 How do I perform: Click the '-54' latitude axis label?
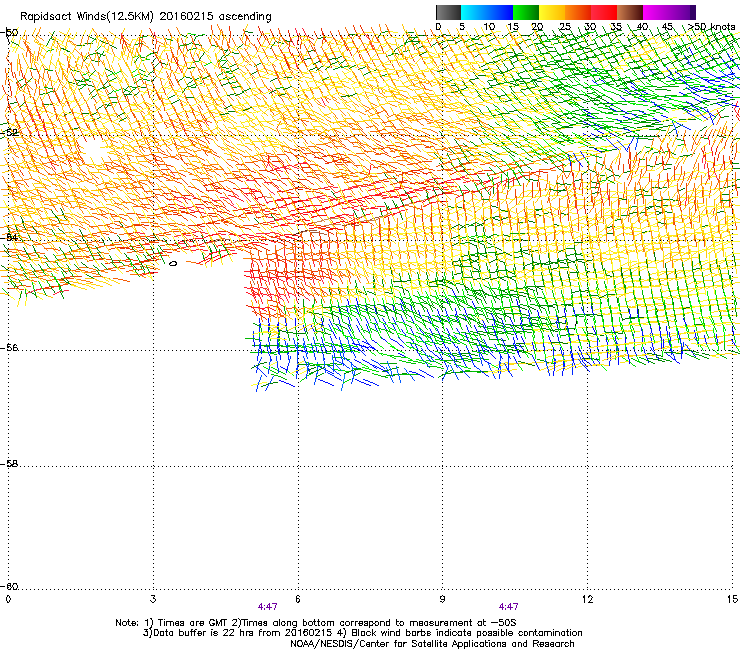click(x=9, y=237)
